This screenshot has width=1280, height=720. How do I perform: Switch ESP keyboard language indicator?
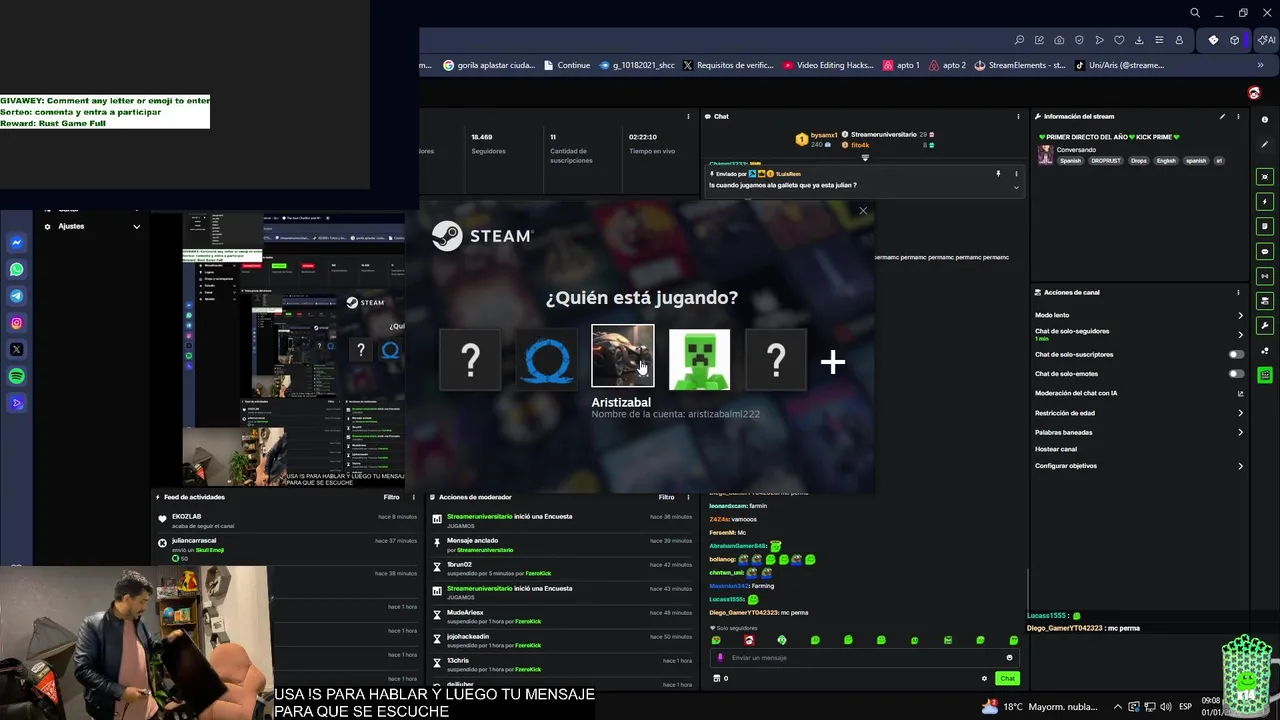pyautogui.click(x=1186, y=706)
